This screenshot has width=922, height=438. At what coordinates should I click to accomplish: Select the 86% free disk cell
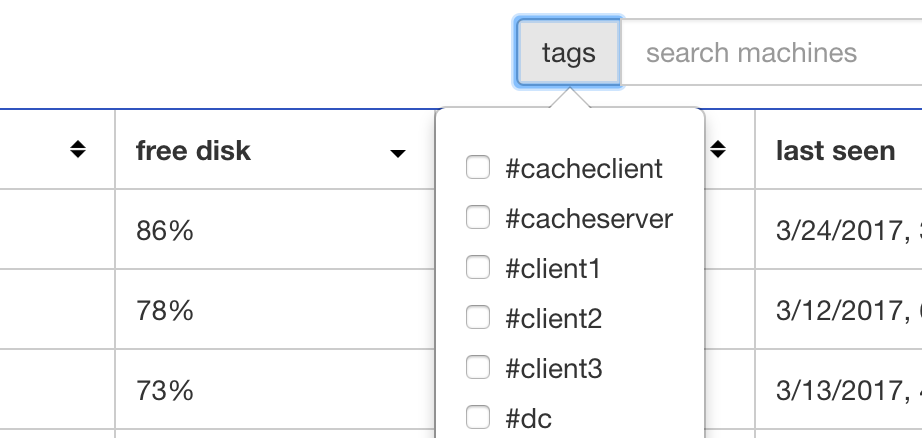[x=165, y=230]
